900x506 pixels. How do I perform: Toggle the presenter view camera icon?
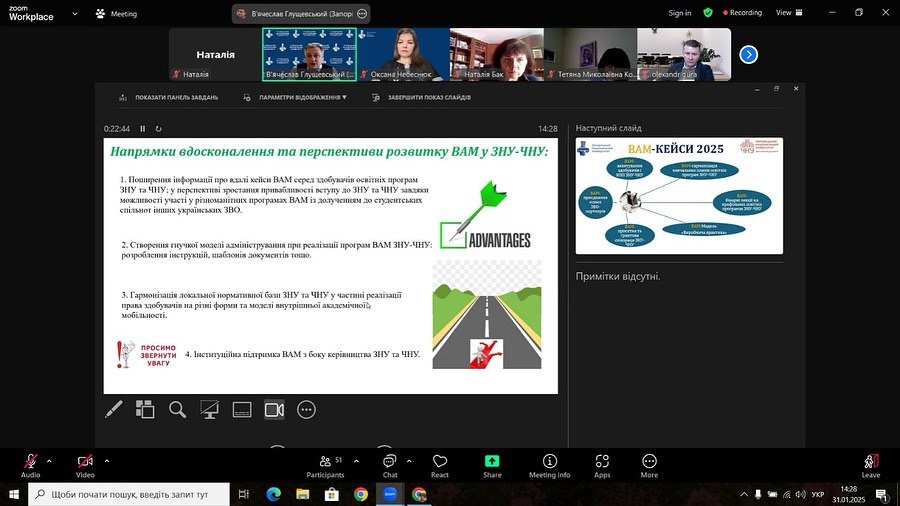[x=274, y=409]
